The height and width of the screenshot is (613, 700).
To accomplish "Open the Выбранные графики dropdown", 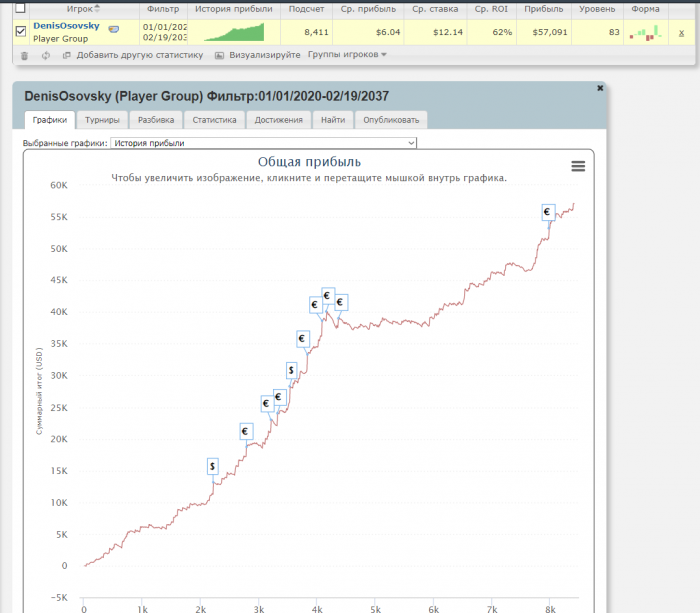I will pyautogui.click(x=262, y=143).
